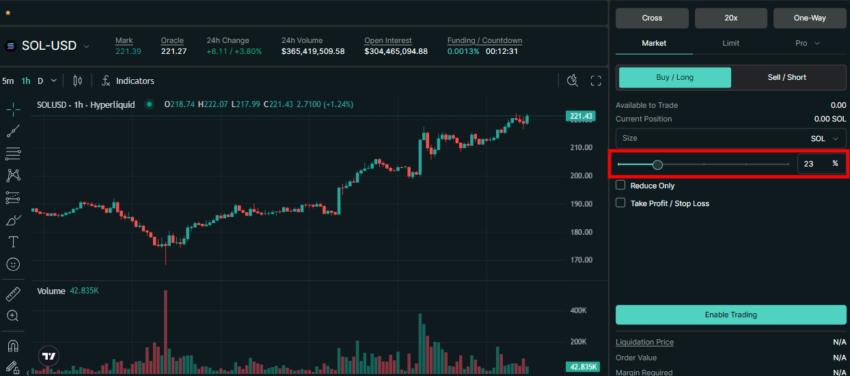Select the 5m timeframe
Viewport: 850px width, 376px height.
point(8,81)
